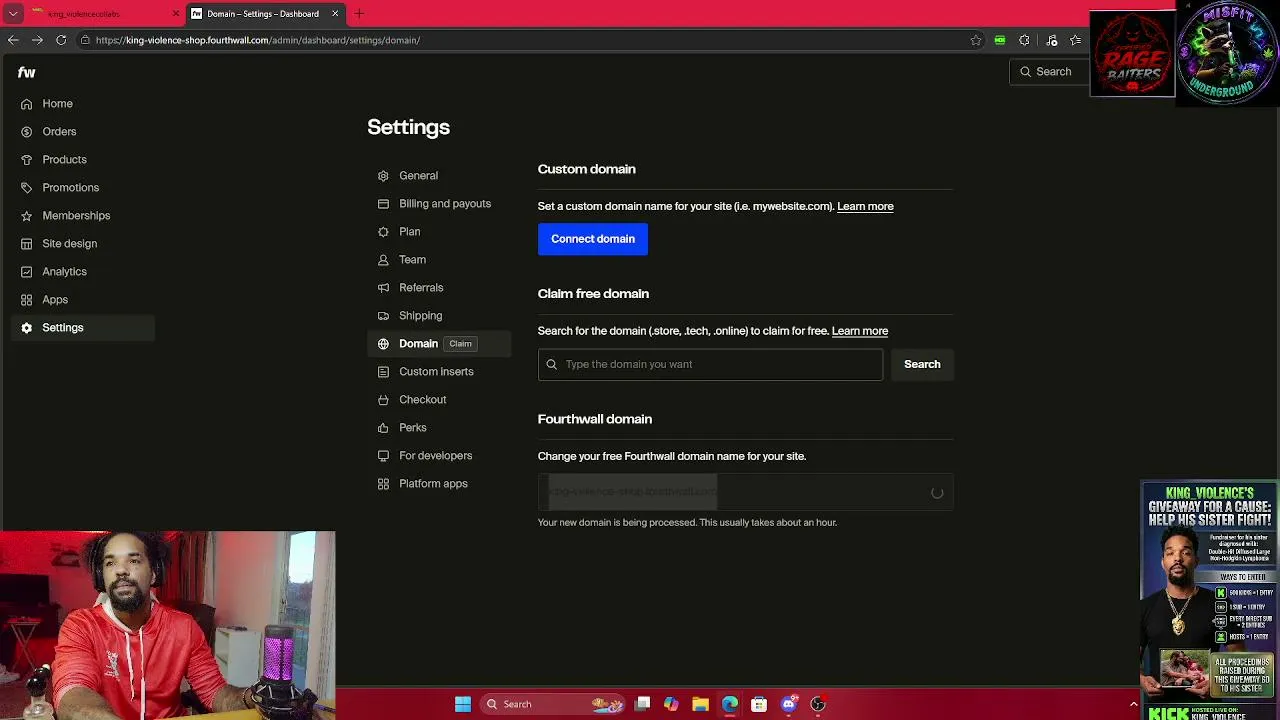Select the Products tag icon in sidebar
The width and height of the screenshot is (1280, 720).
point(26,160)
